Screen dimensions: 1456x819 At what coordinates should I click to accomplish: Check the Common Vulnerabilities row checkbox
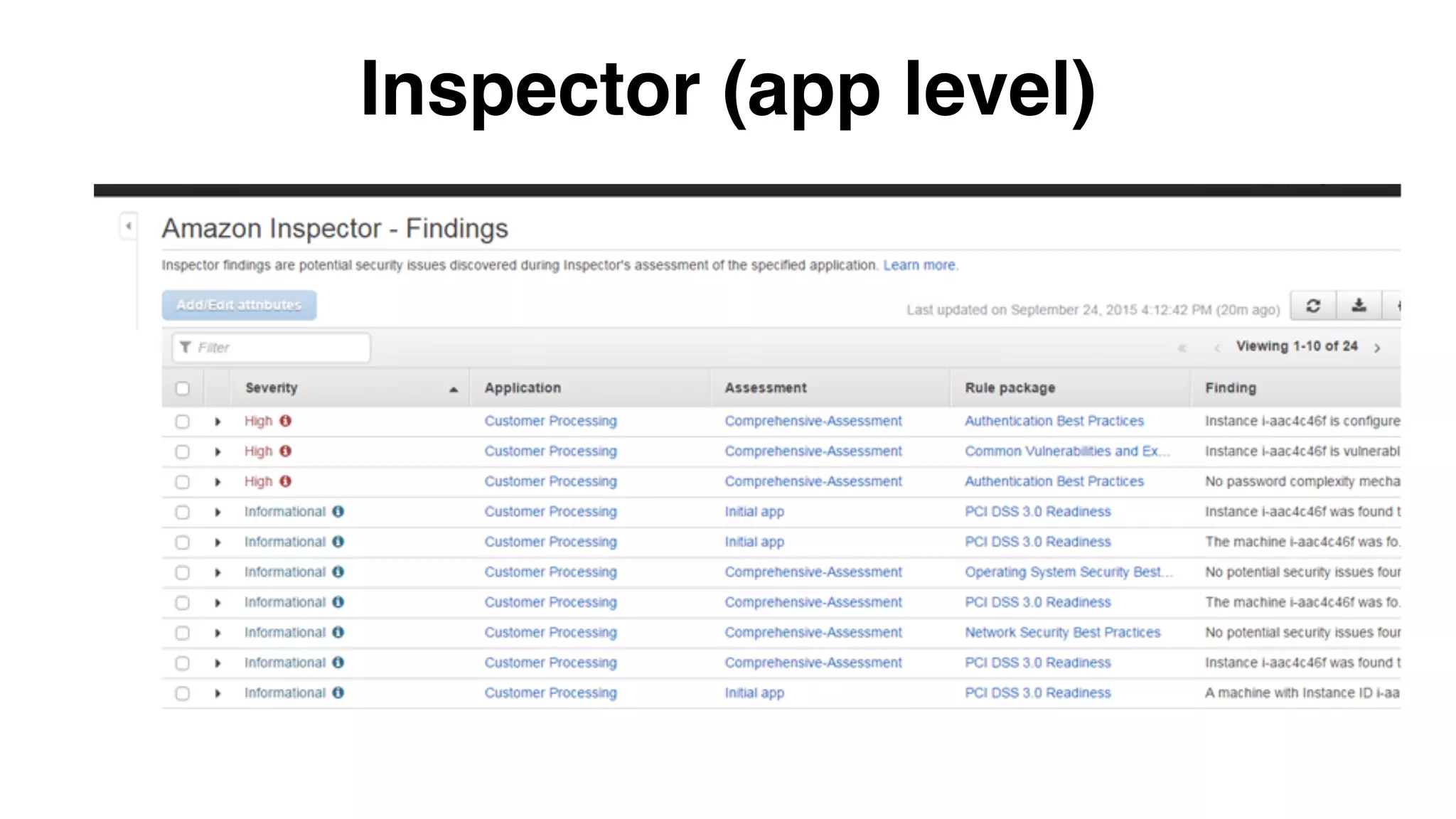point(183,451)
